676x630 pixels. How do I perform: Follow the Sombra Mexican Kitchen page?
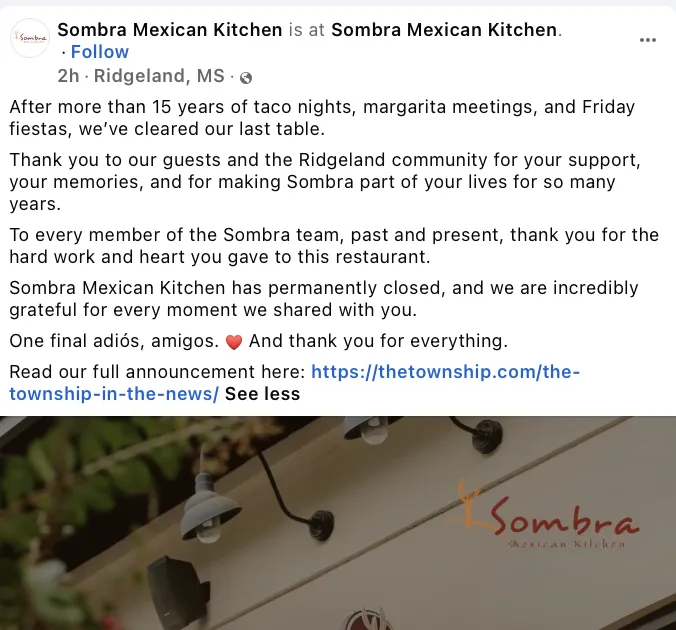pos(100,52)
